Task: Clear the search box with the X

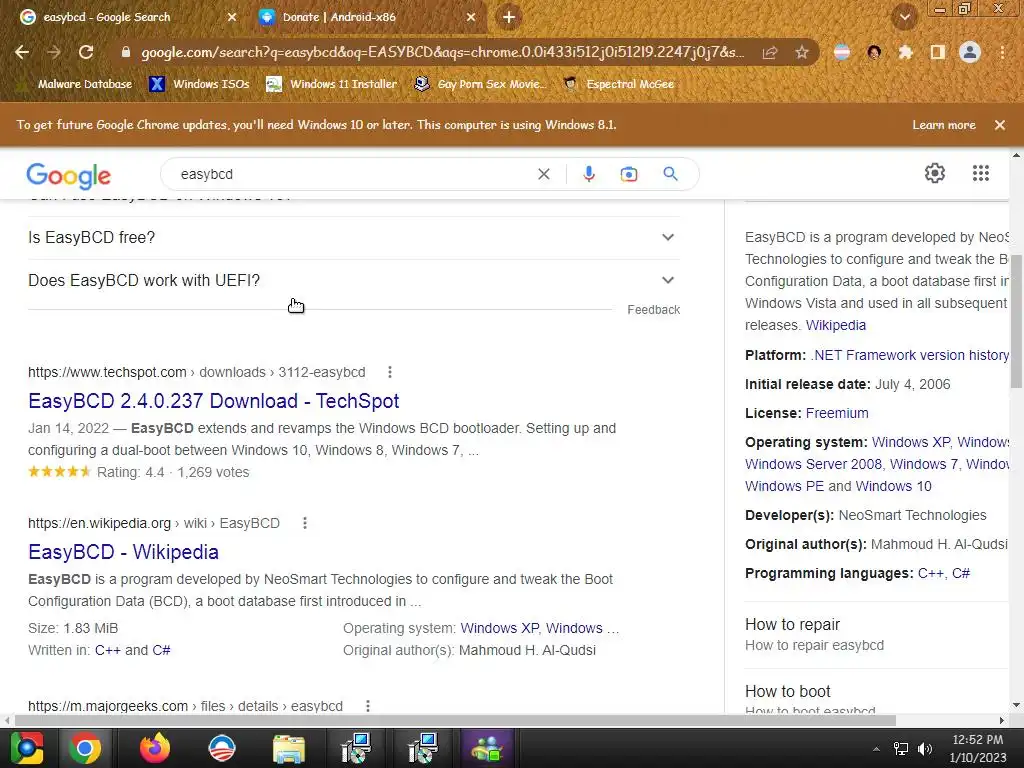Action: click(543, 174)
